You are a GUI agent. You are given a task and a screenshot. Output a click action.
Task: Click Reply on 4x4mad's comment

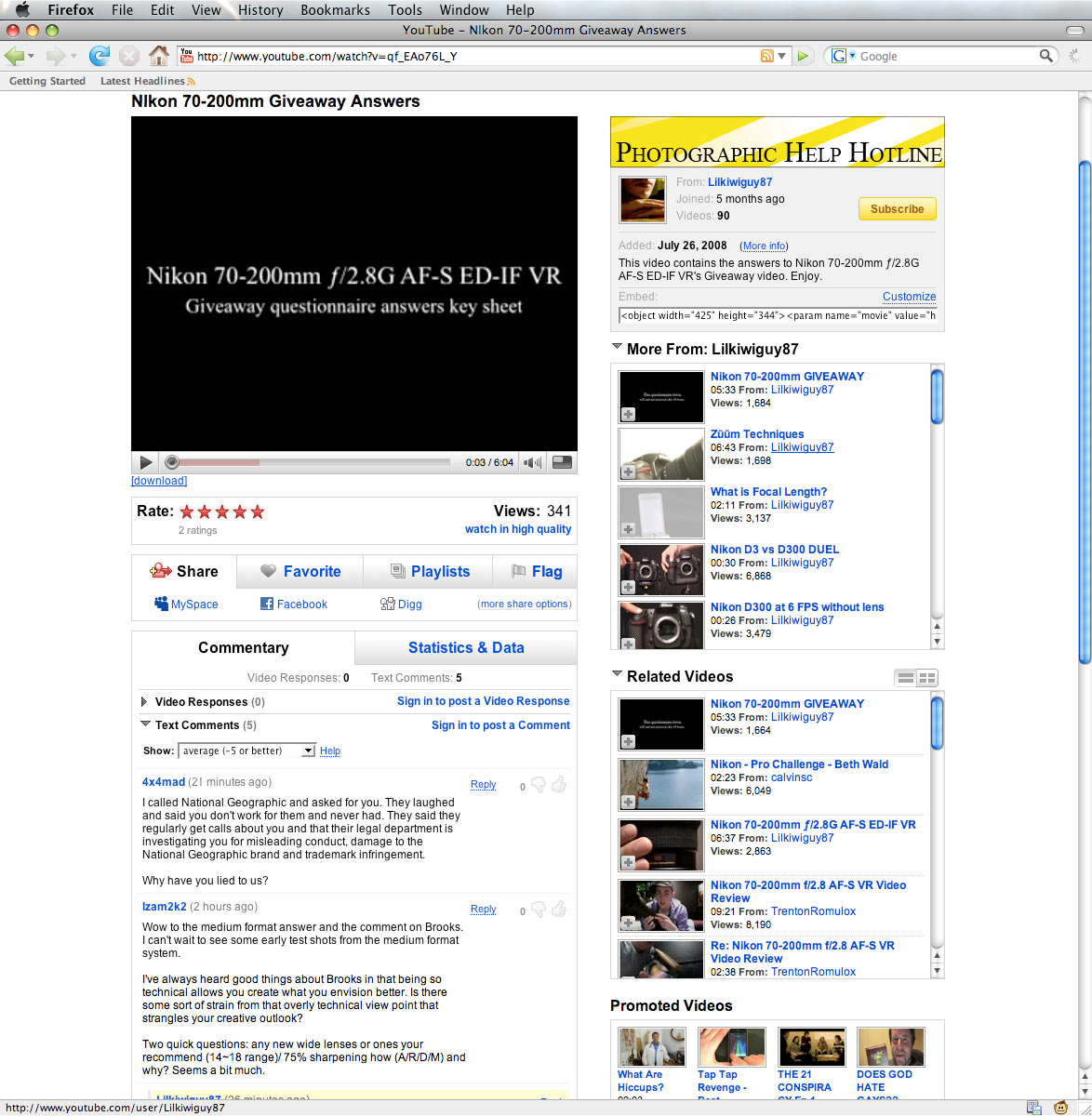point(483,785)
